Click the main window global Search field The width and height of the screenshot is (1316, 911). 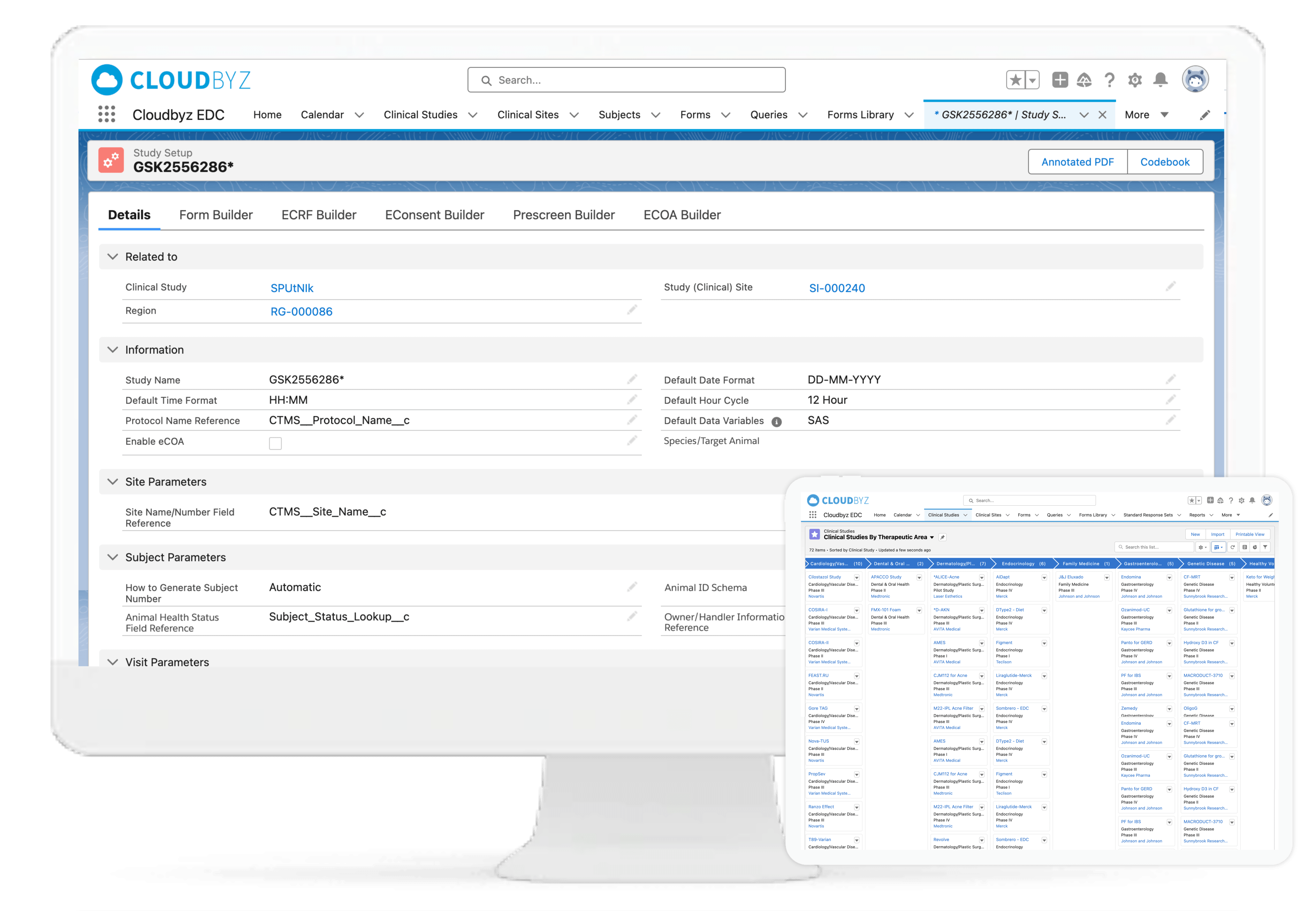click(626, 80)
